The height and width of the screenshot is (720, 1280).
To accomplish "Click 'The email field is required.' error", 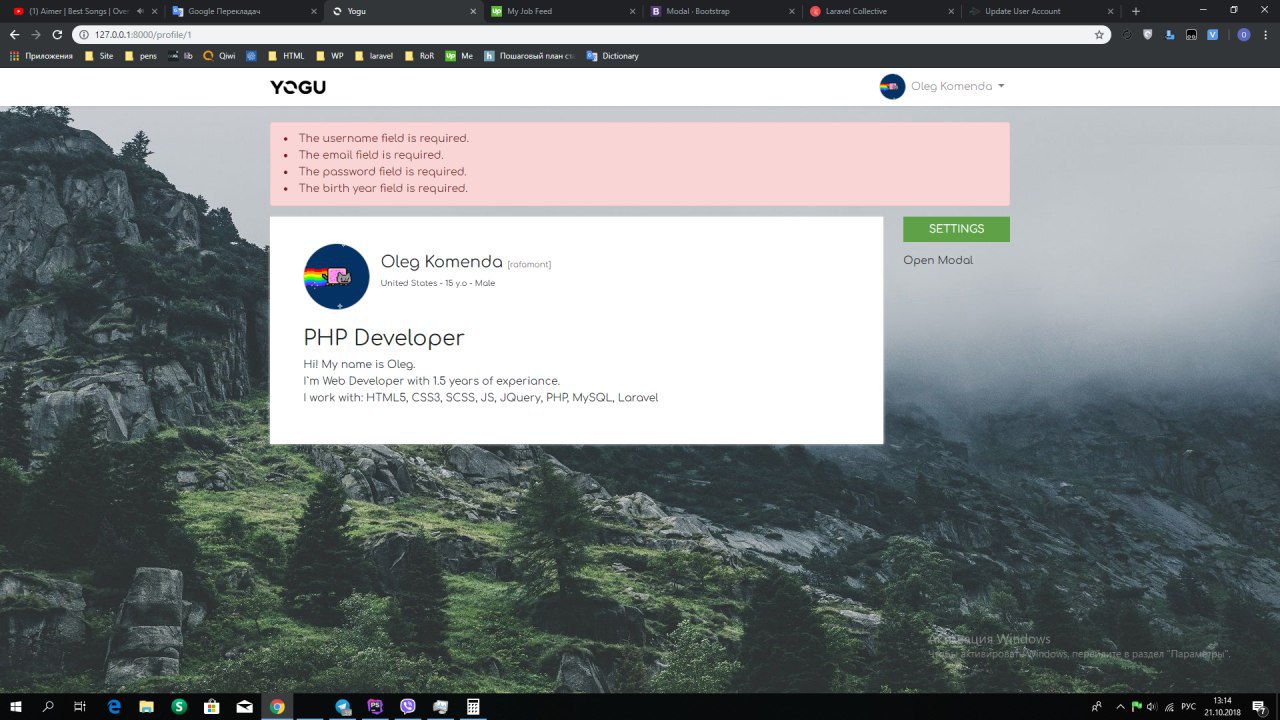I will [x=371, y=155].
